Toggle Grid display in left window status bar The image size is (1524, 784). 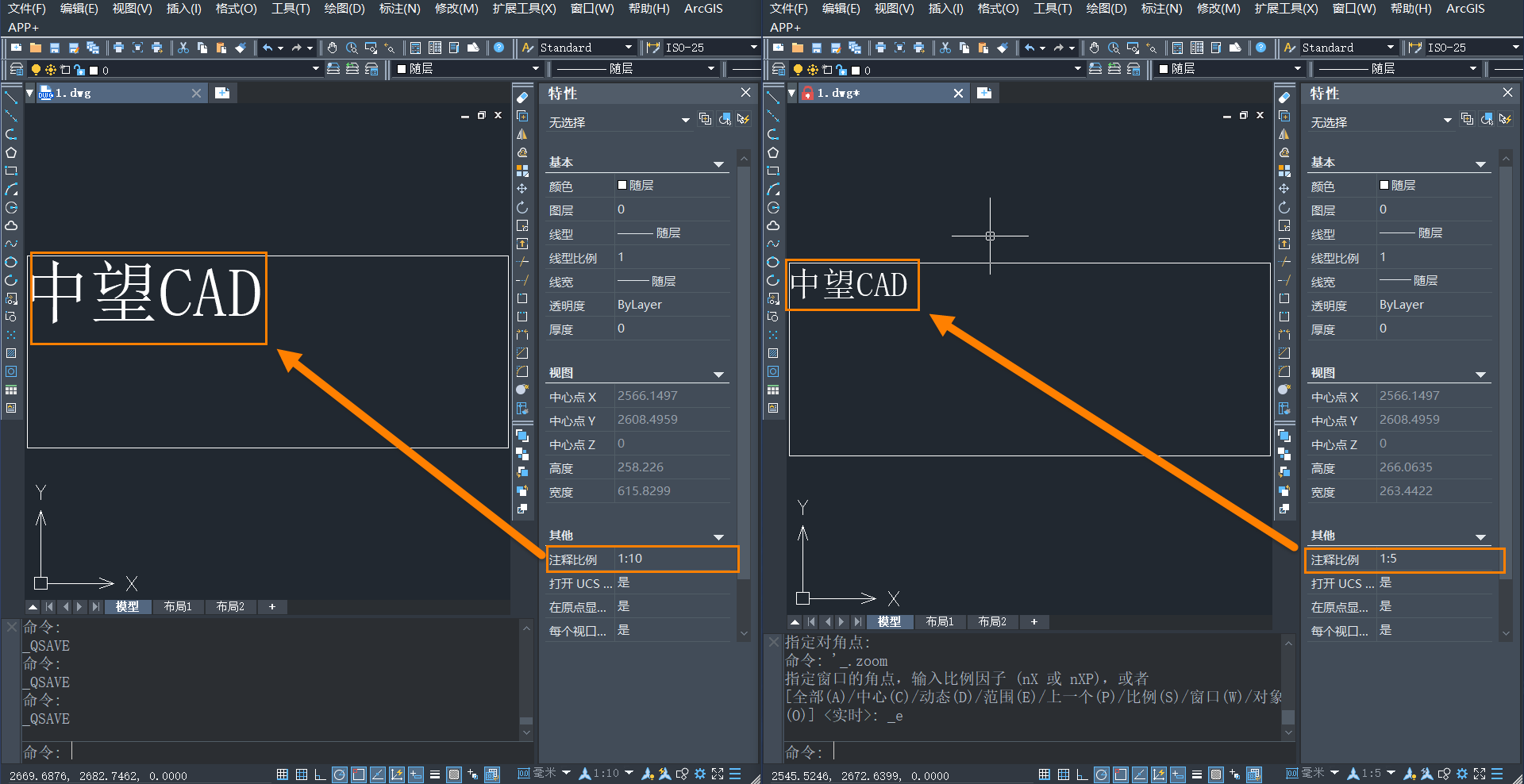[302, 774]
